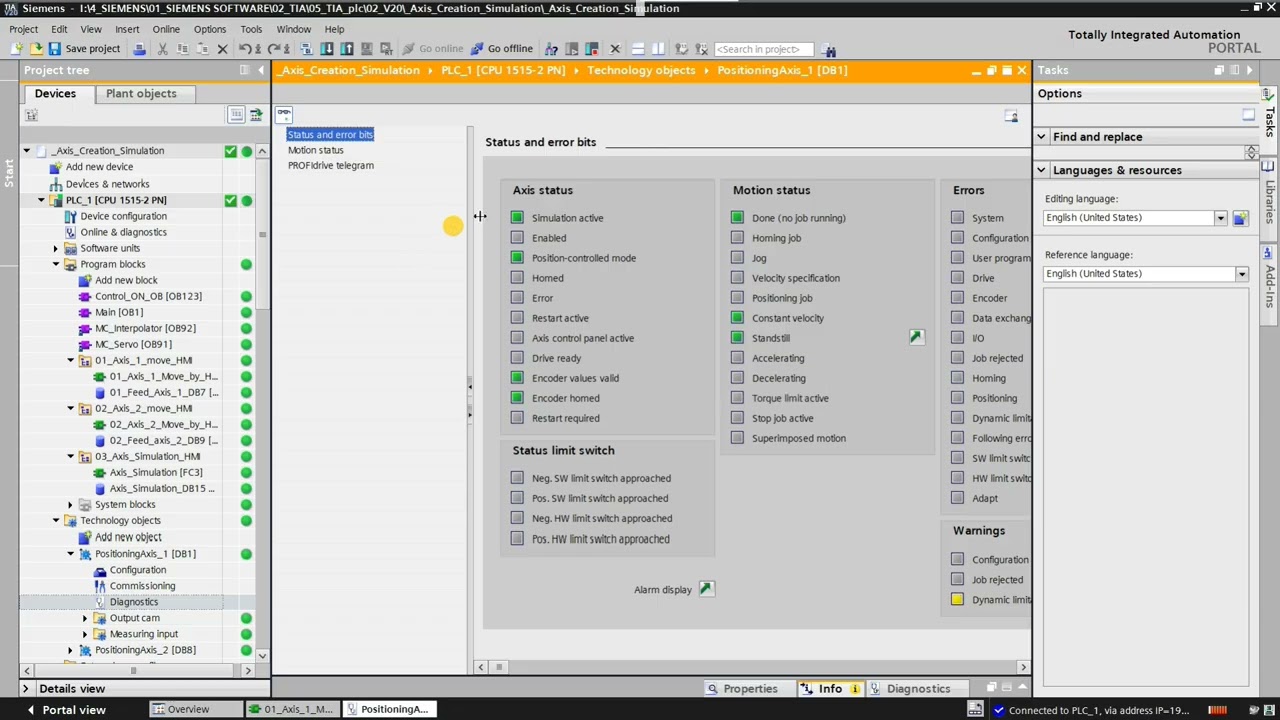Viewport: 1280px width, 720px height.
Task: Click the Simulation active status indicator
Action: pyautogui.click(x=517, y=218)
